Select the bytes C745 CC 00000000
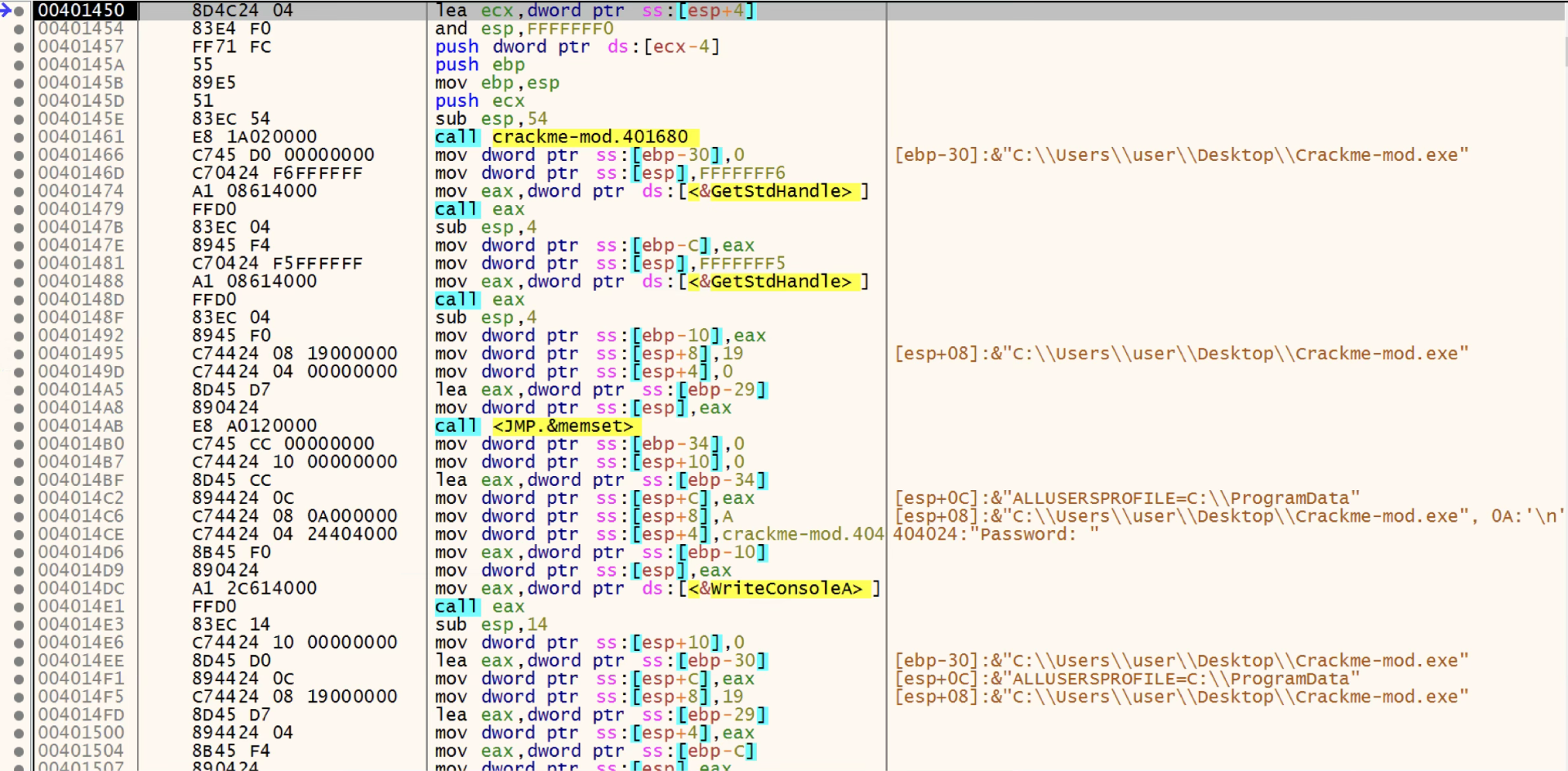Viewport: 1568px width, 771px height. click(x=283, y=443)
